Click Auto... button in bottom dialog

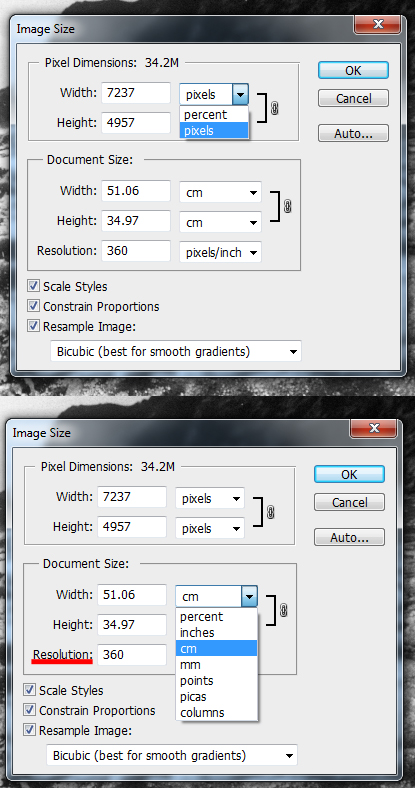click(349, 537)
